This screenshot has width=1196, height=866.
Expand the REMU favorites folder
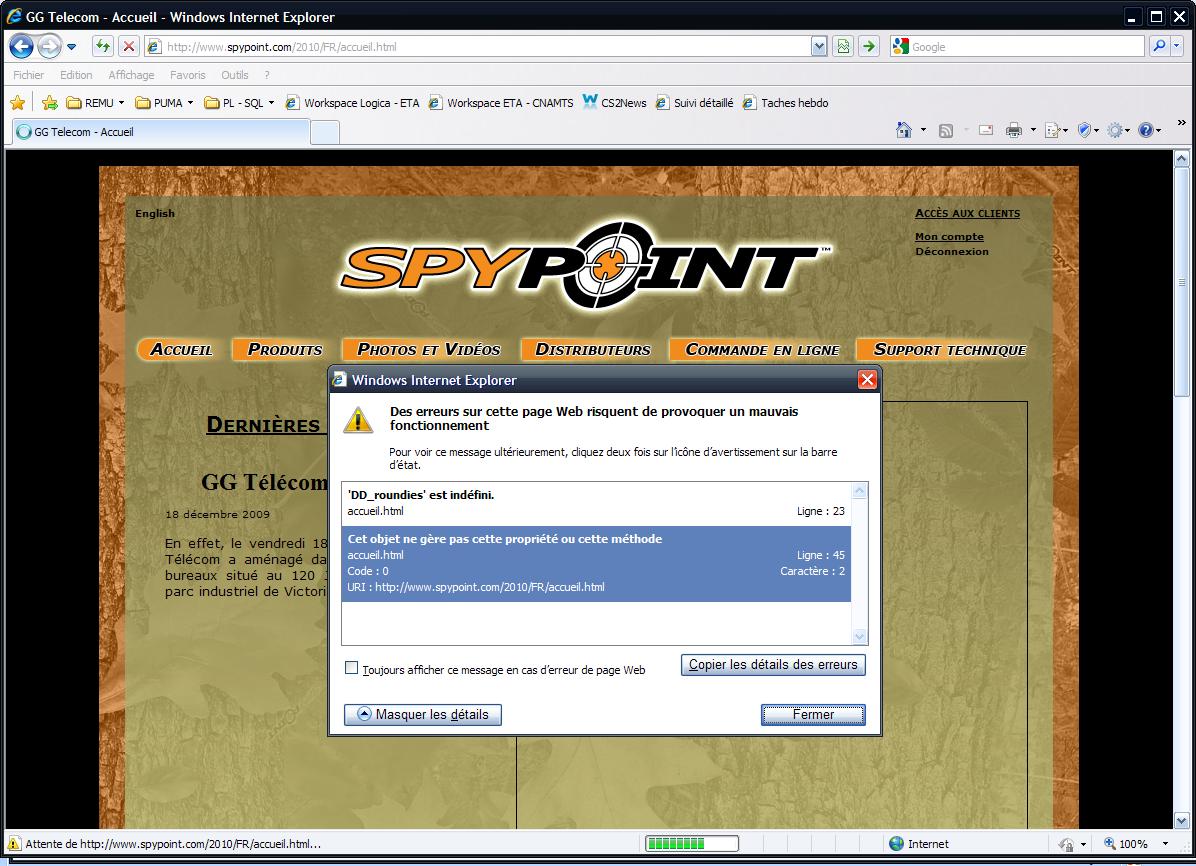[x=95, y=102]
